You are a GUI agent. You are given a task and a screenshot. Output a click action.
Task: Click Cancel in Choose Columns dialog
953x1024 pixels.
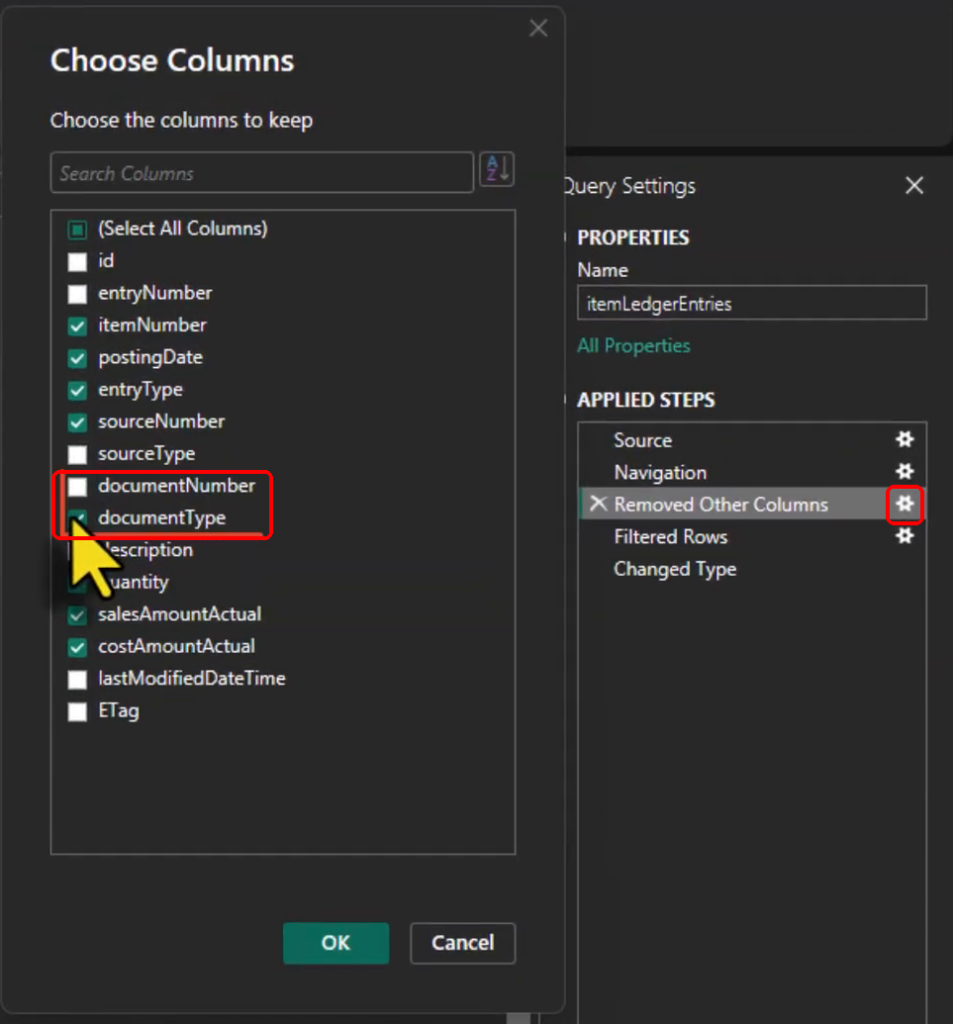462,943
